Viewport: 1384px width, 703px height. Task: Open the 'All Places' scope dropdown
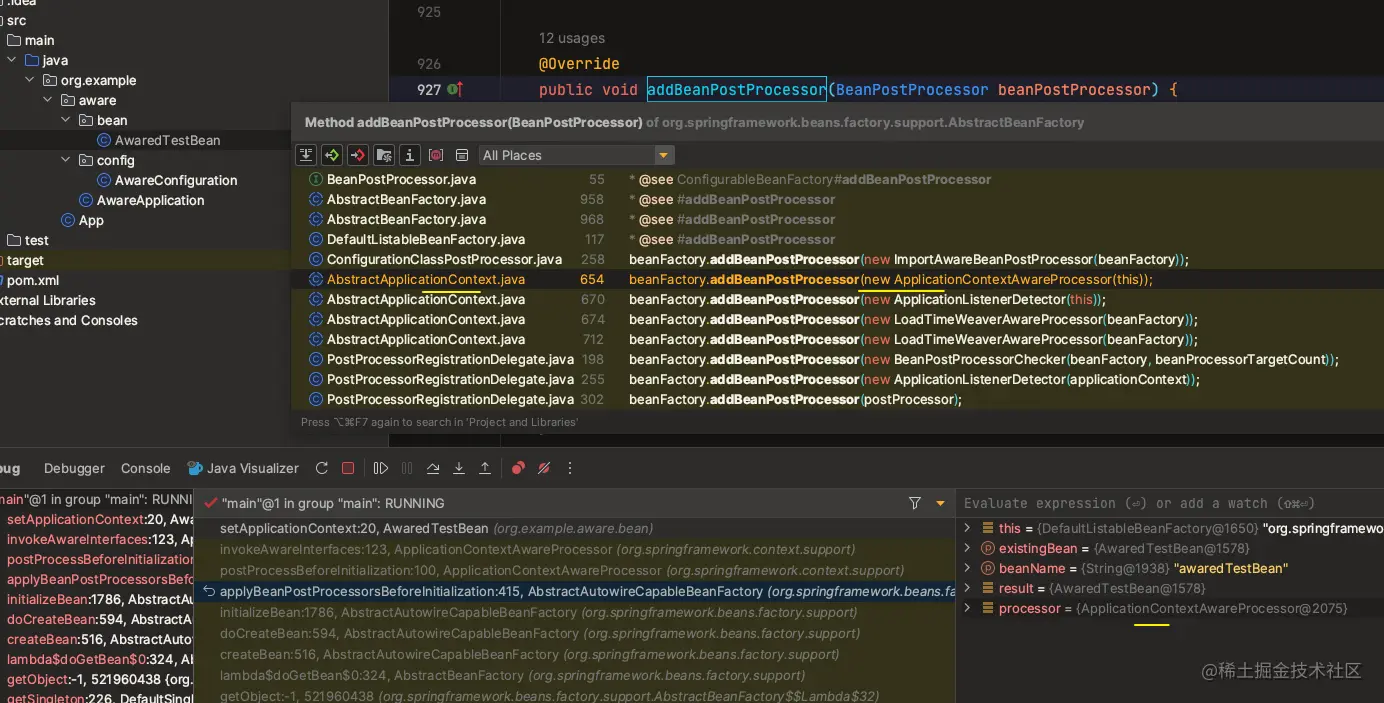pos(576,155)
